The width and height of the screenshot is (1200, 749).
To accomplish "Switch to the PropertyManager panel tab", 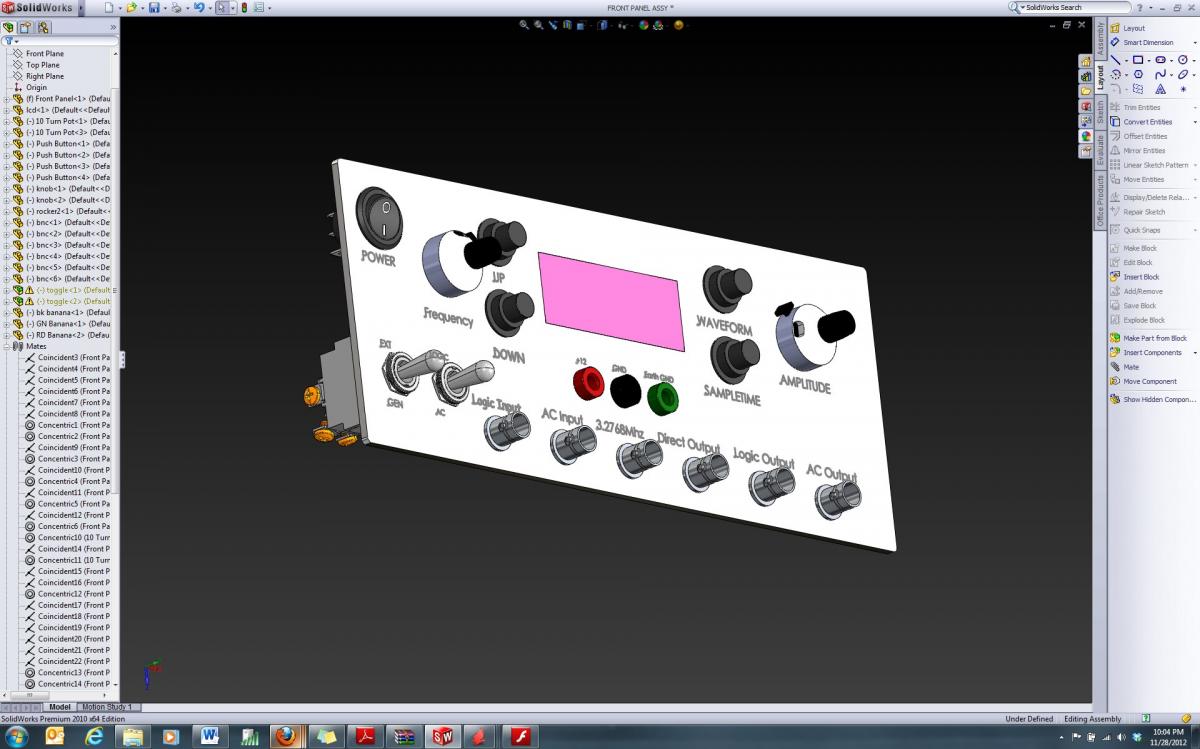I will click(26, 27).
